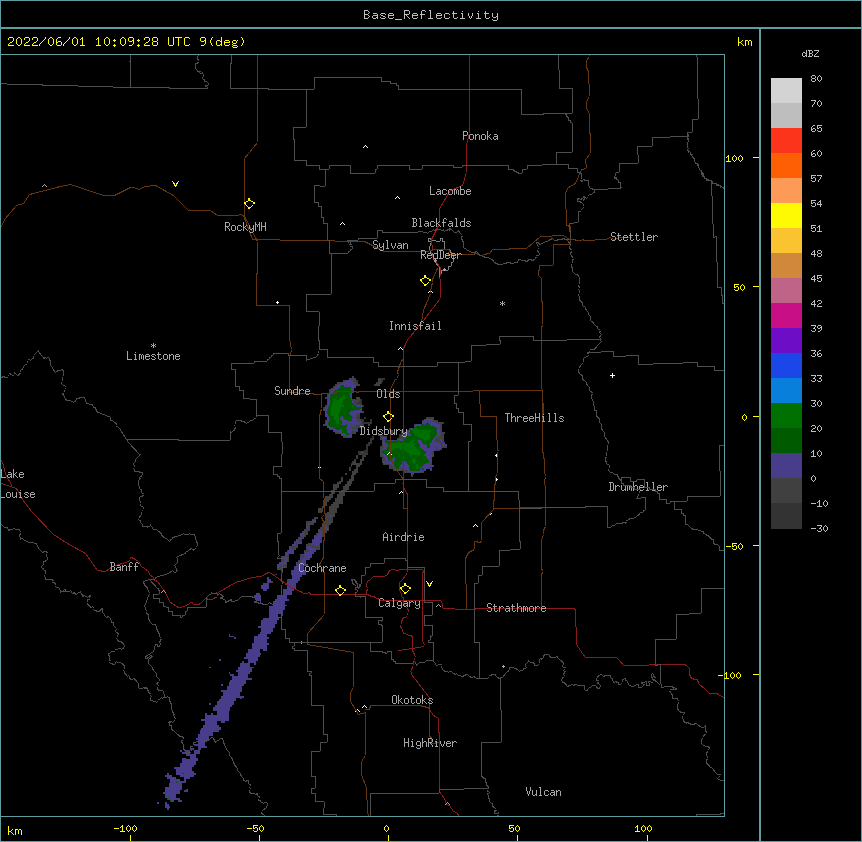Click the RockyMH label
This screenshot has height=842, width=862.
[x=245, y=227]
